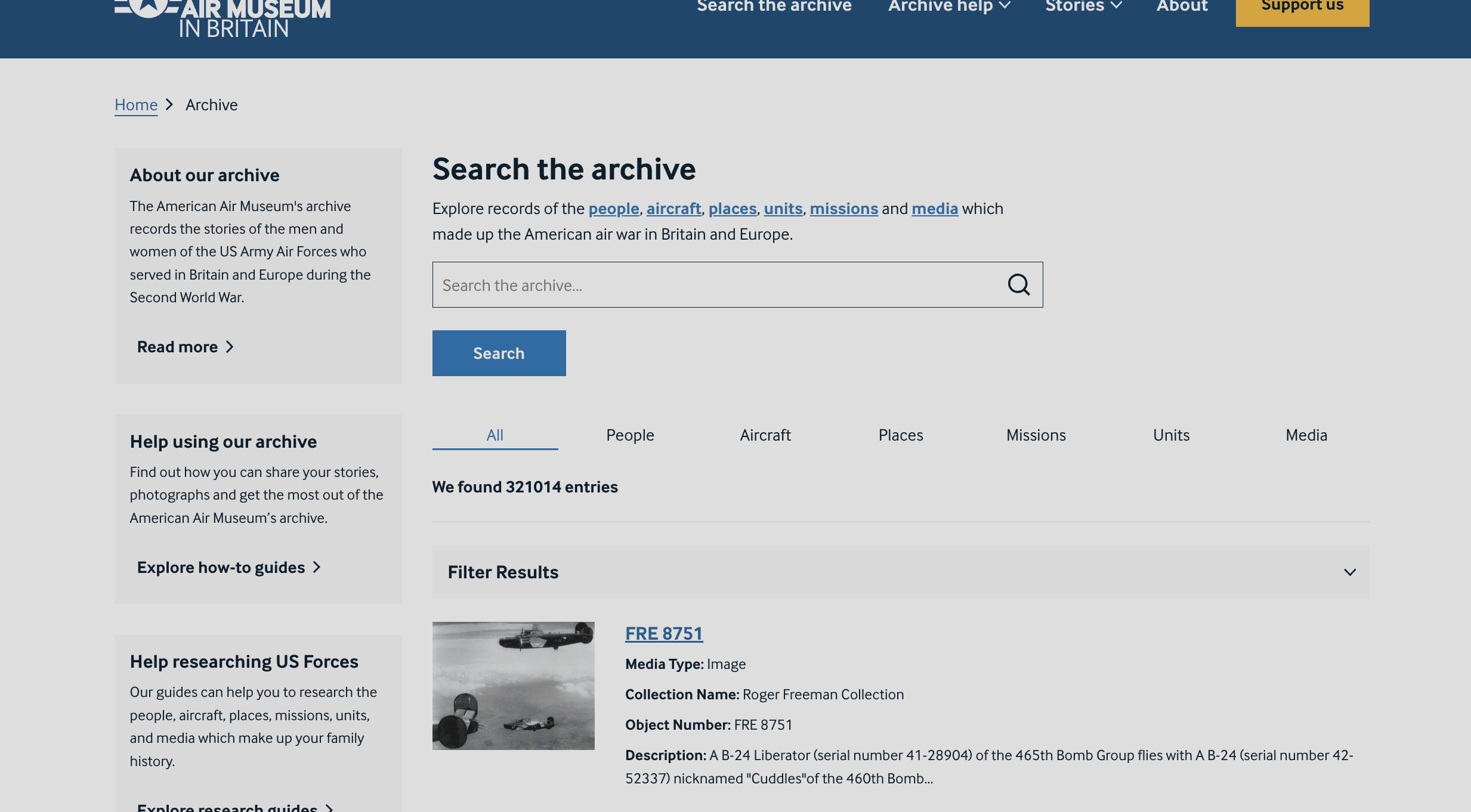Focus the Search the archive text field
This screenshot has width=1471, height=812.
716,285
